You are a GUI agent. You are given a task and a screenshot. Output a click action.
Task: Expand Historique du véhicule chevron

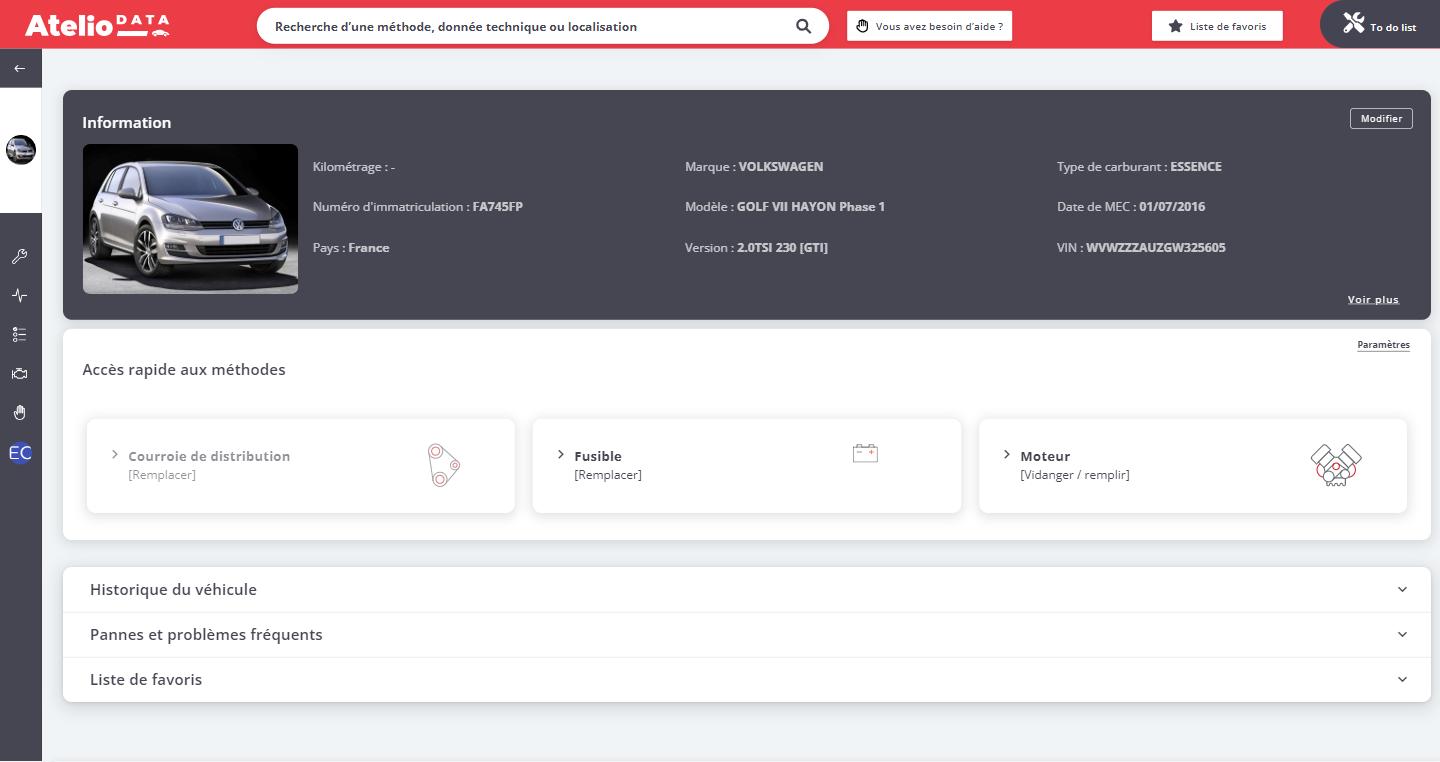[x=1402, y=590]
